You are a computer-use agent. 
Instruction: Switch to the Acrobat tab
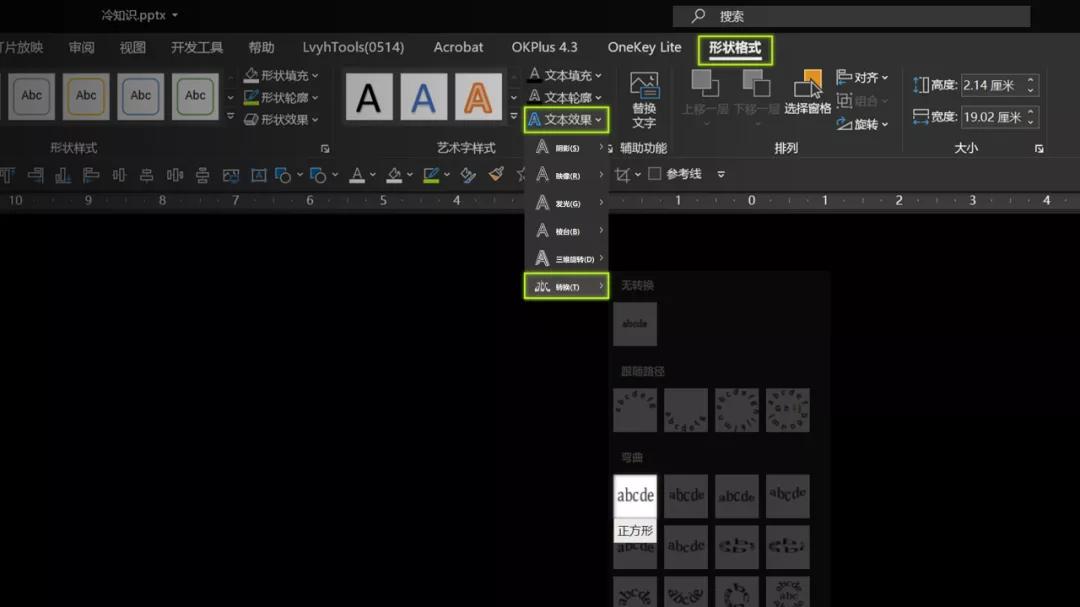[x=458, y=47]
